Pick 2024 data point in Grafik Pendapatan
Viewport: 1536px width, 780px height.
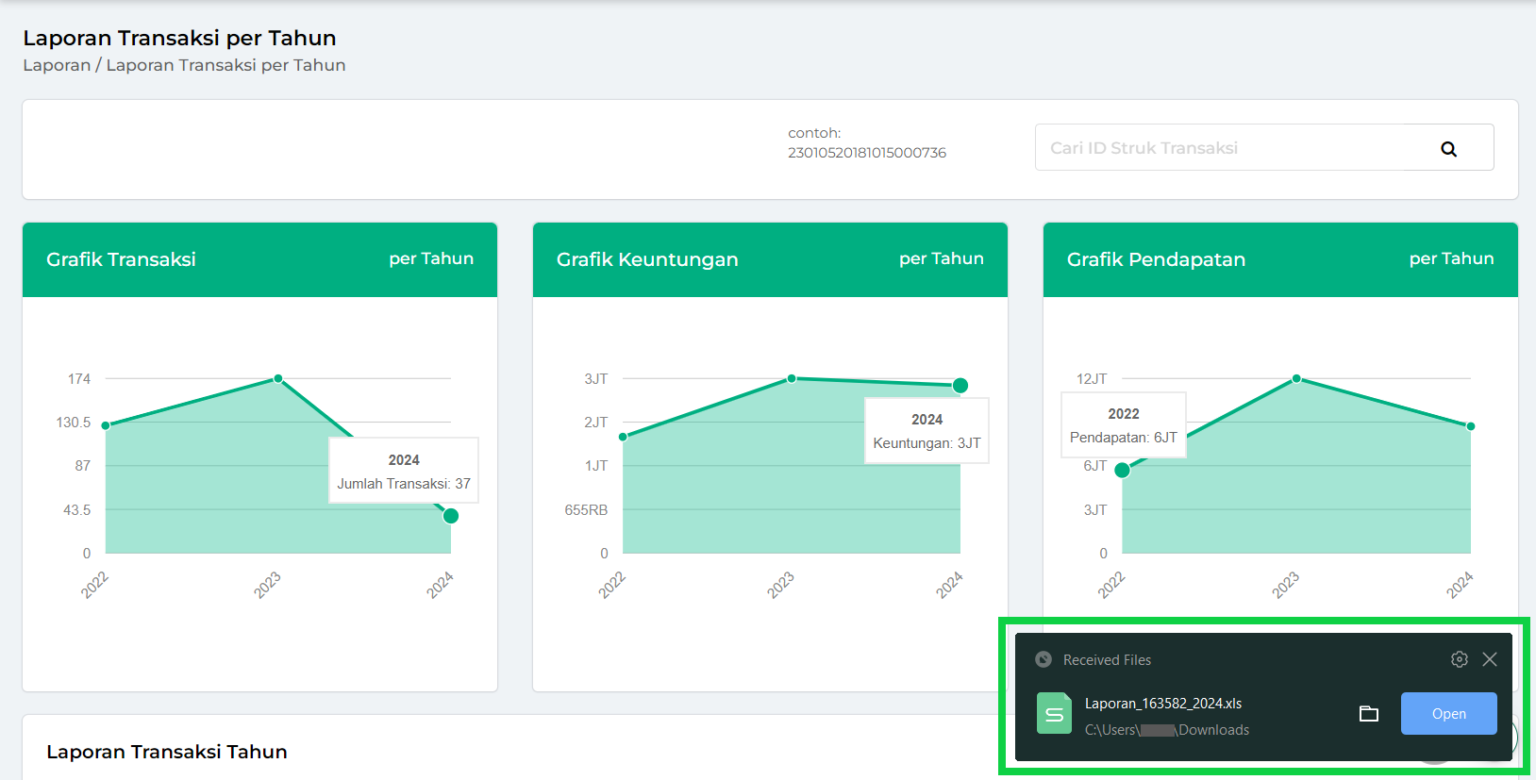(1470, 426)
